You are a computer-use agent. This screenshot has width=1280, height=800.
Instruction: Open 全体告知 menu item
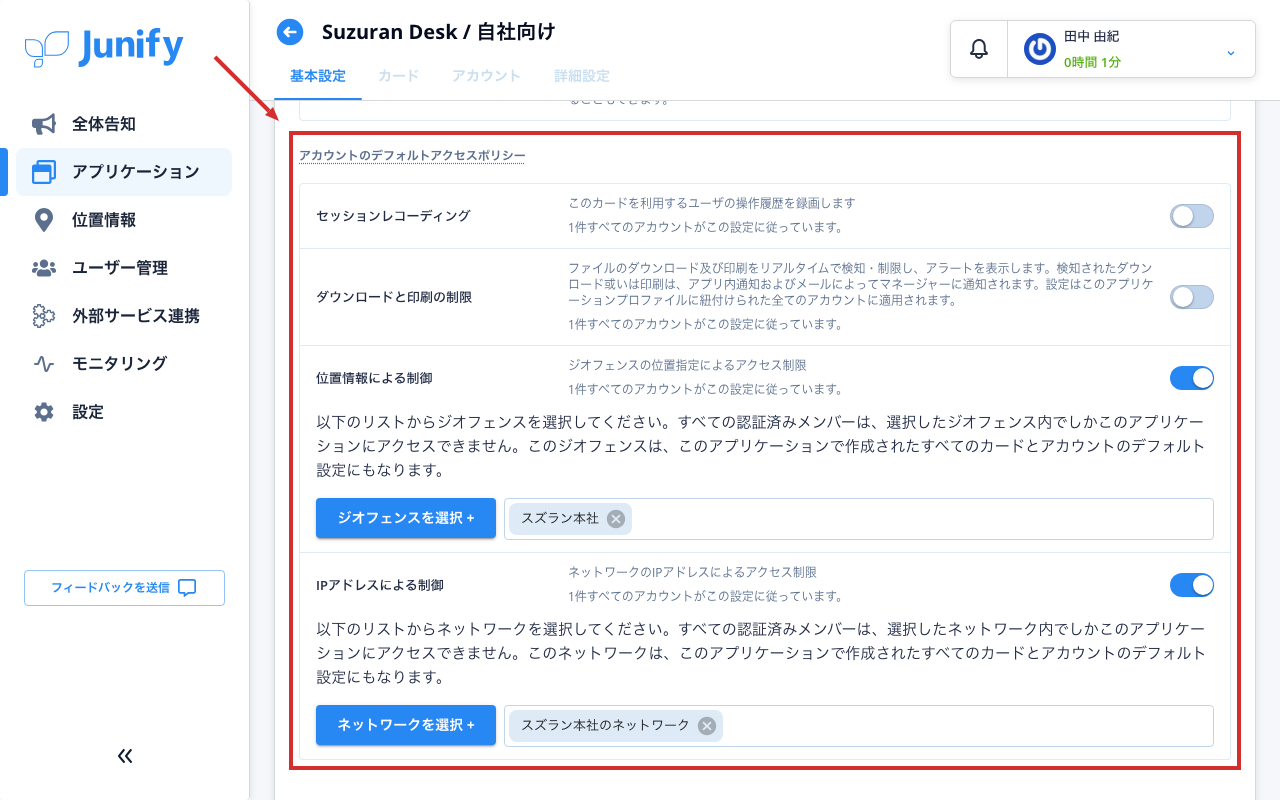pyautogui.click(x=124, y=124)
